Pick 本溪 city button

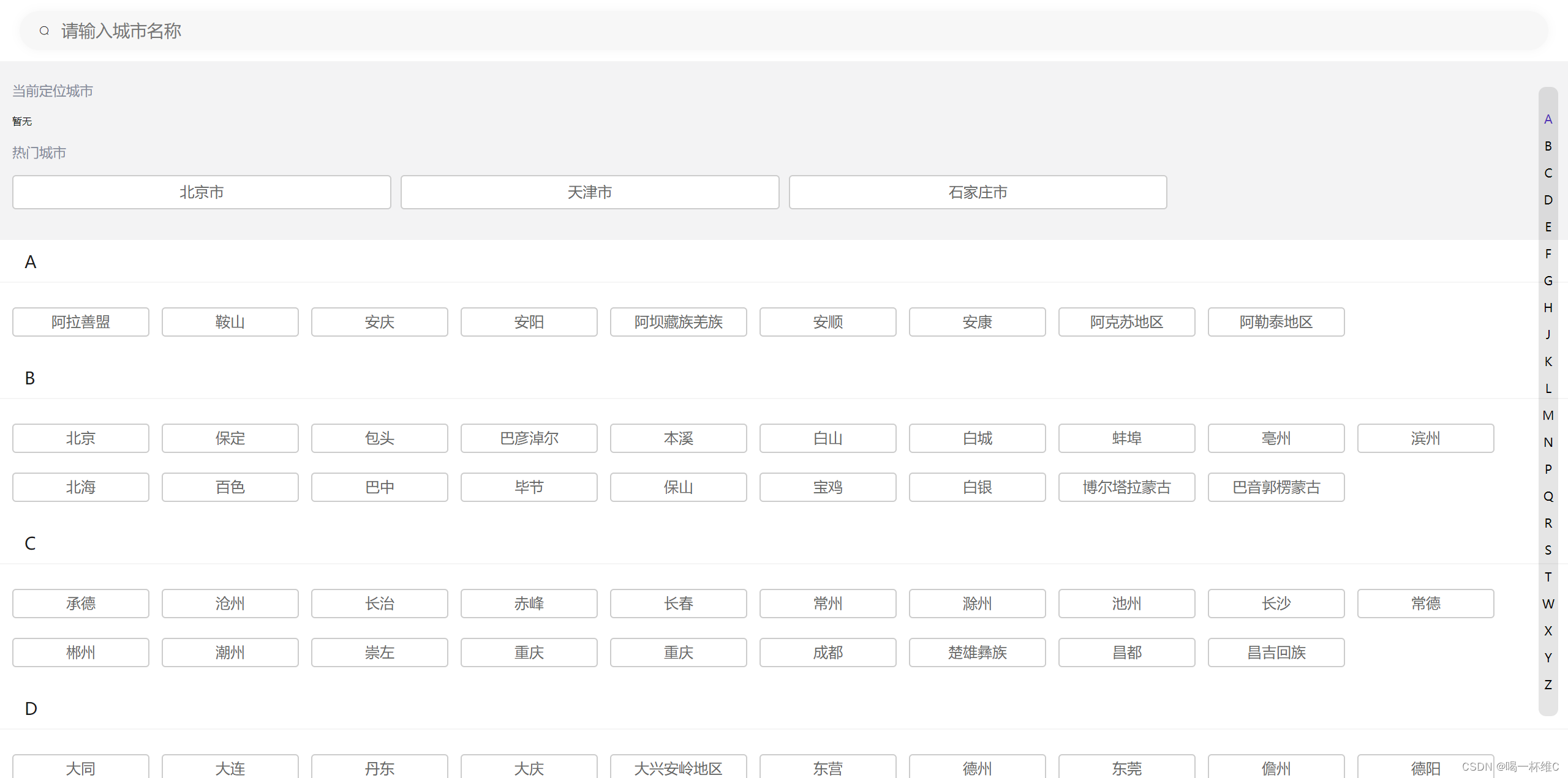click(x=679, y=438)
